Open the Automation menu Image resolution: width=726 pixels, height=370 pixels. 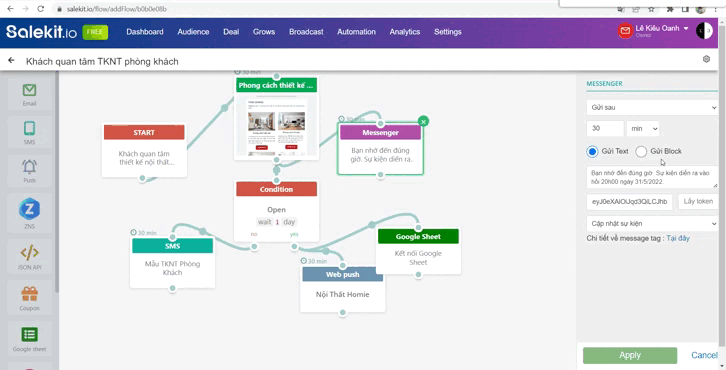coord(356,32)
